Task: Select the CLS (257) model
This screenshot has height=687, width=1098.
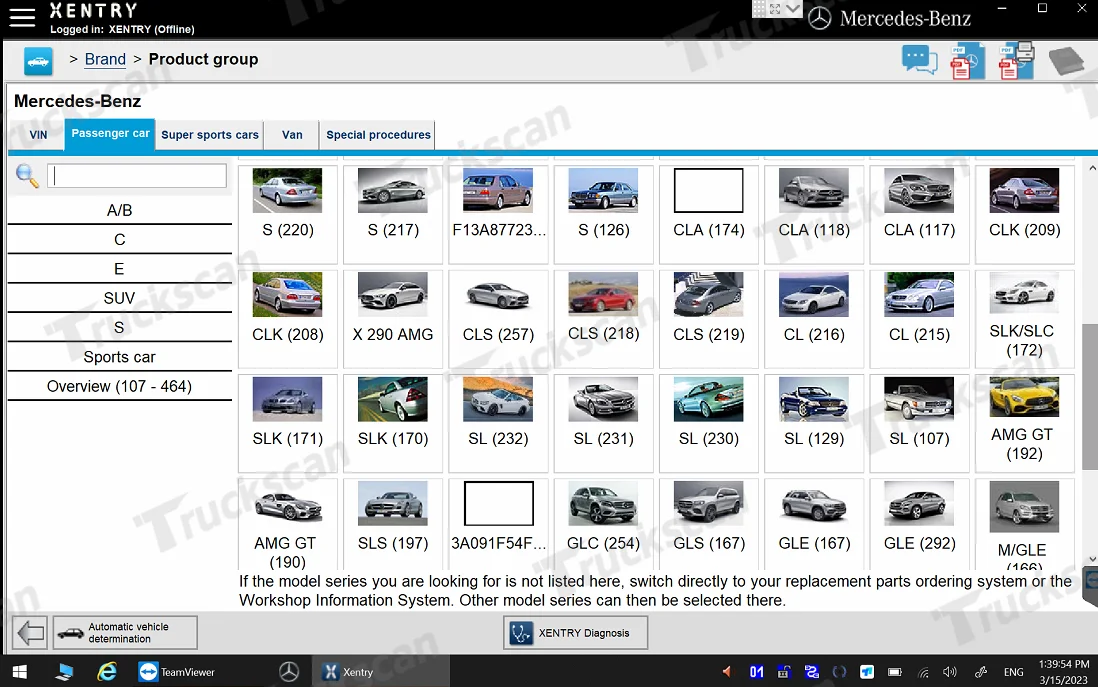Action: pos(499,319)
